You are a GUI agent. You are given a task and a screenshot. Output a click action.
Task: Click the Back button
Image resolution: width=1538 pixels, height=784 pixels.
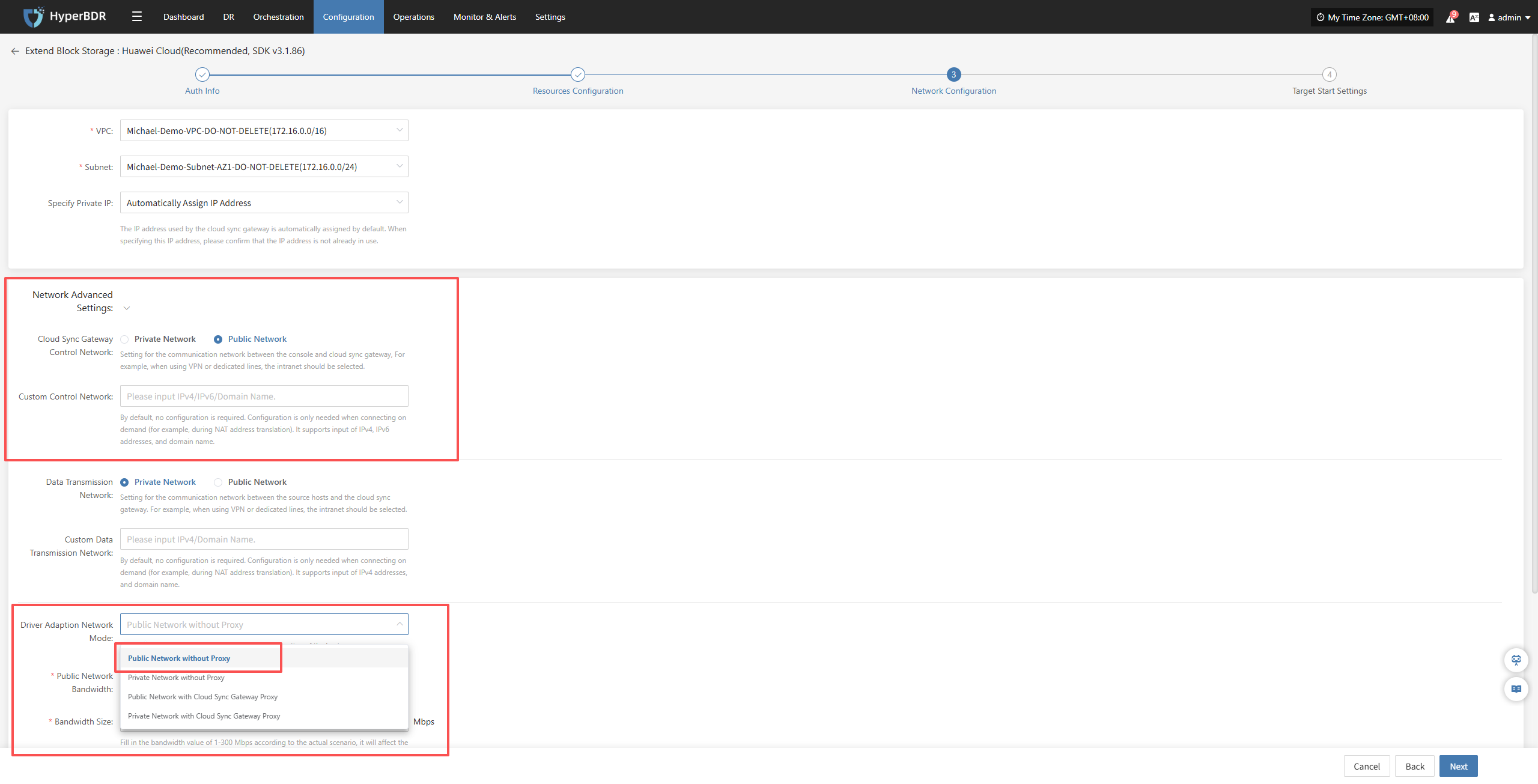(x=1414, y=766)
